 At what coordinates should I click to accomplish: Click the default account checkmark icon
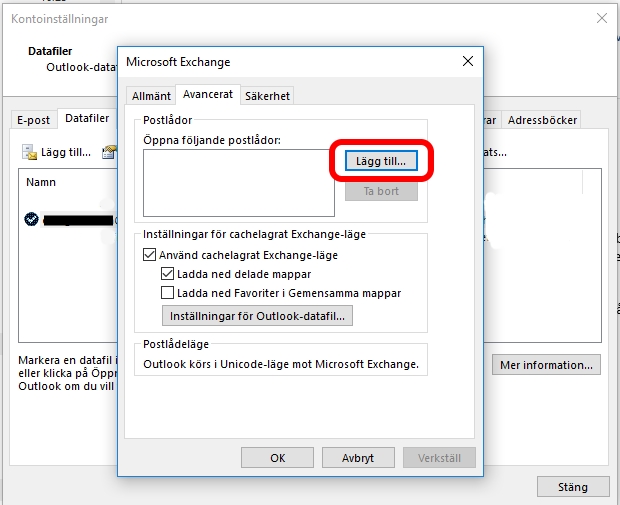(x=31, y=219)
